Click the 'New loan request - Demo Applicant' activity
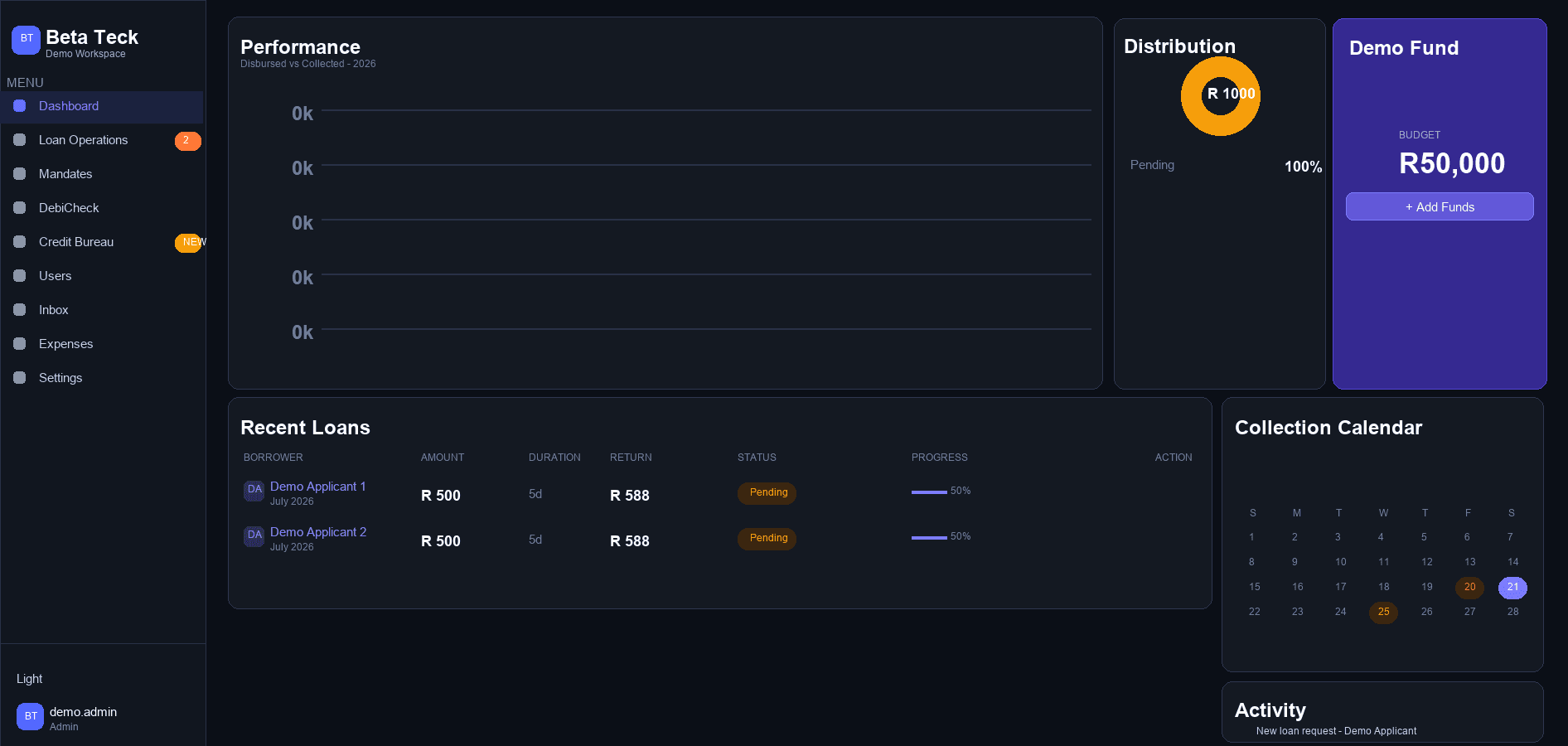Viewport: 1568px width, 746px height. [x=1336, y=731]
